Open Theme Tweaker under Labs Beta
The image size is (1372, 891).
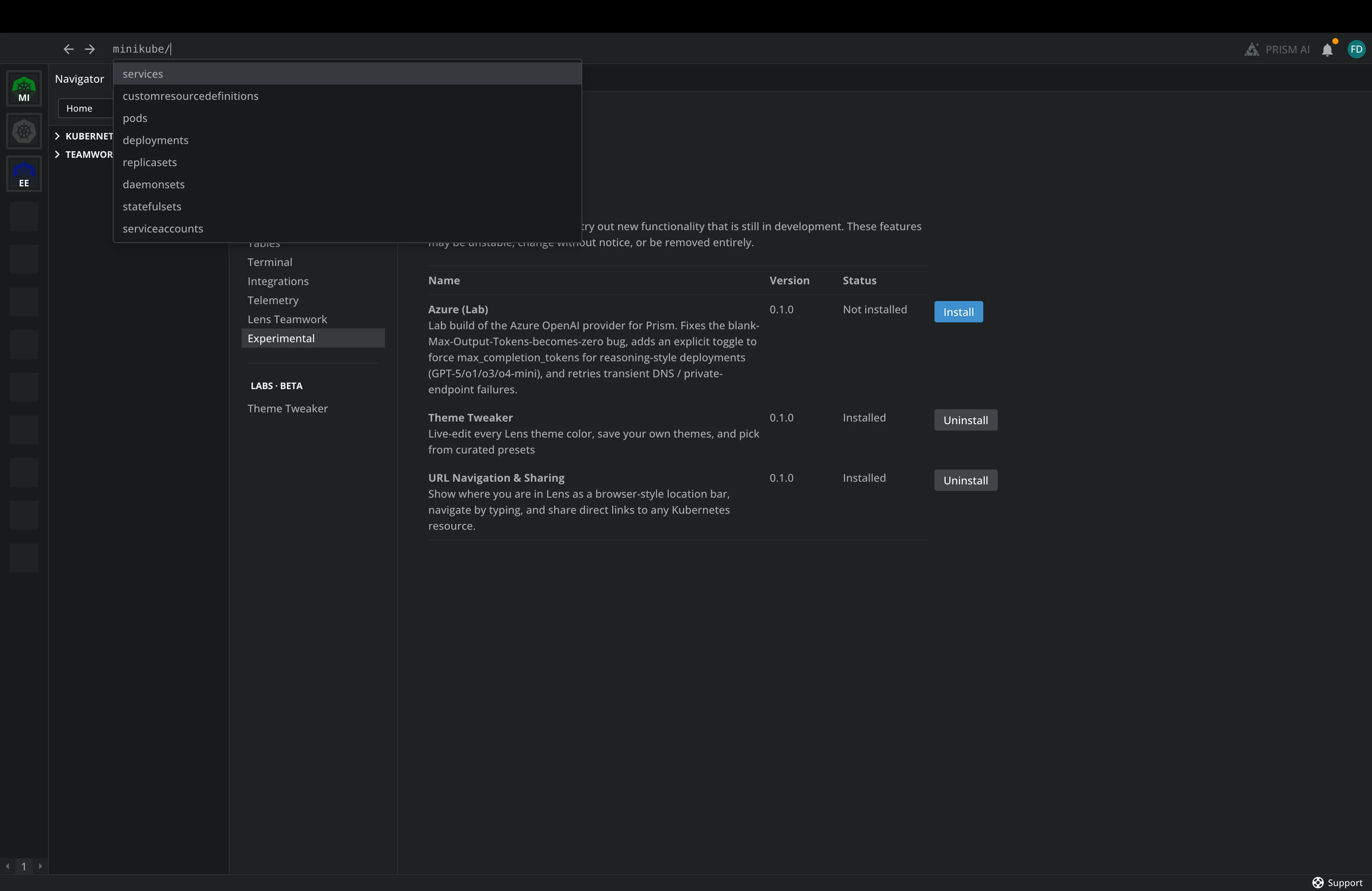[x=313, y=409]
